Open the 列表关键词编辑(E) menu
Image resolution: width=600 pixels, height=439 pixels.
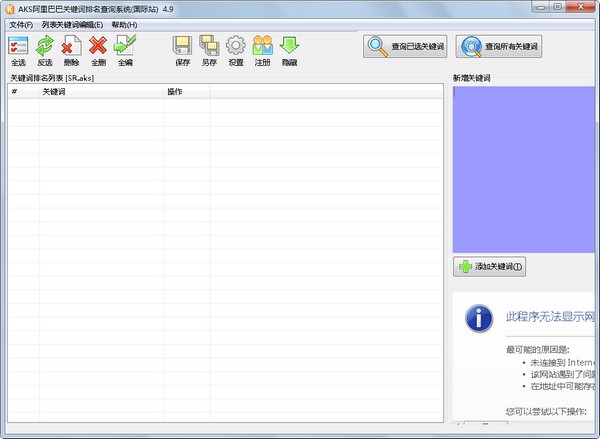72,24
